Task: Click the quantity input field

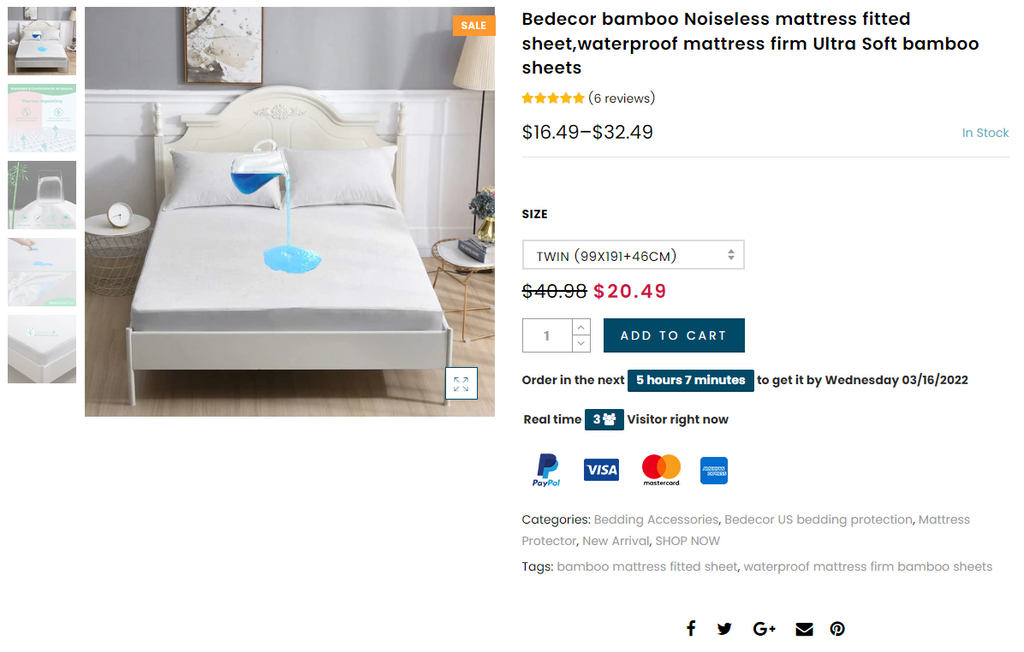Action: pyautogui.click(x=547, y=336)
